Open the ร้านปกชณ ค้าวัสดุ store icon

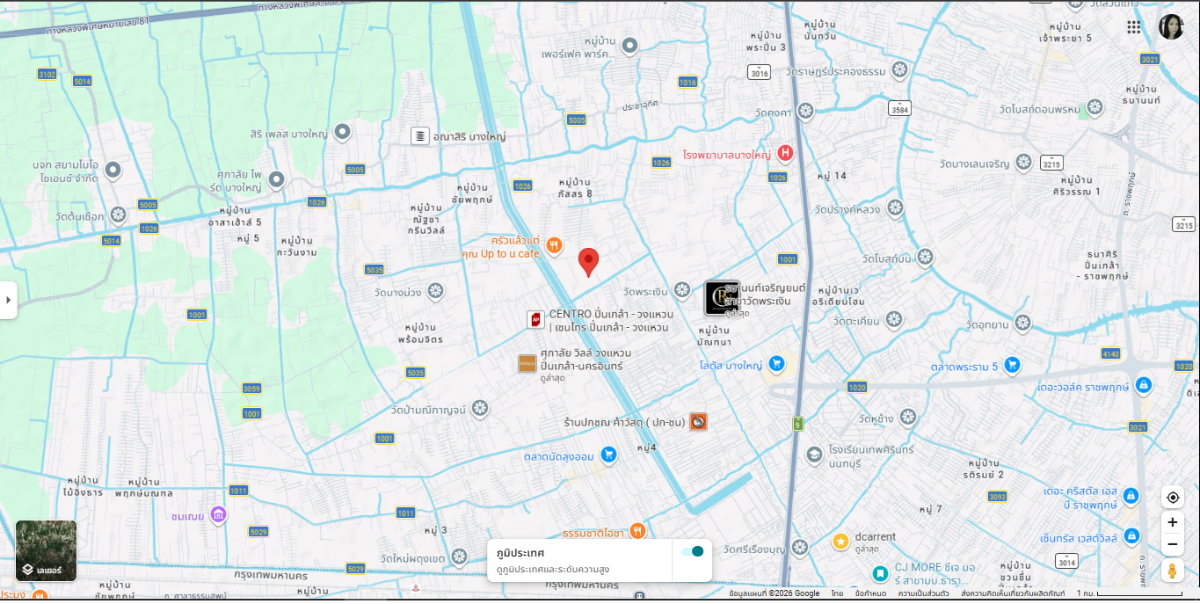(698, 422)
